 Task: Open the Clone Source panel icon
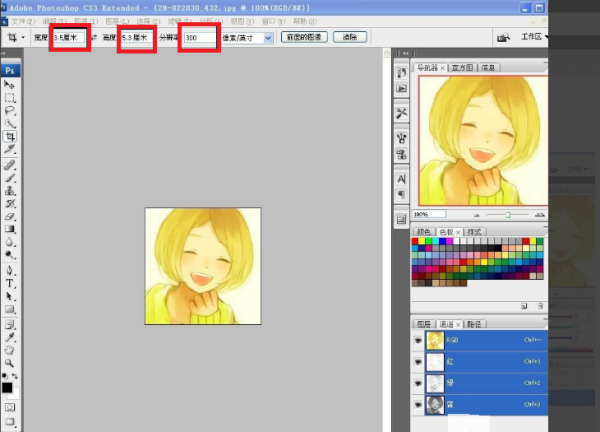(401, 155)
